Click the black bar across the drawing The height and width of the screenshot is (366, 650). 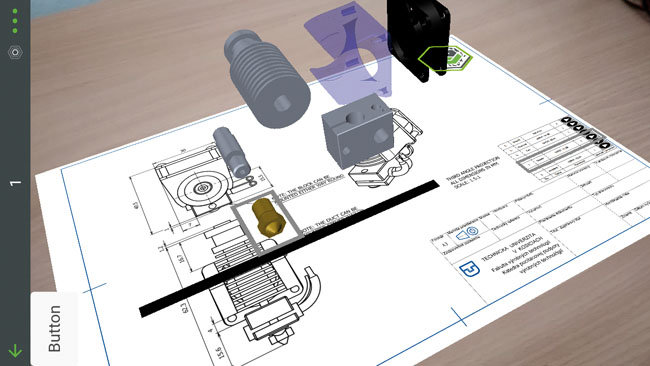pos(289,248)
